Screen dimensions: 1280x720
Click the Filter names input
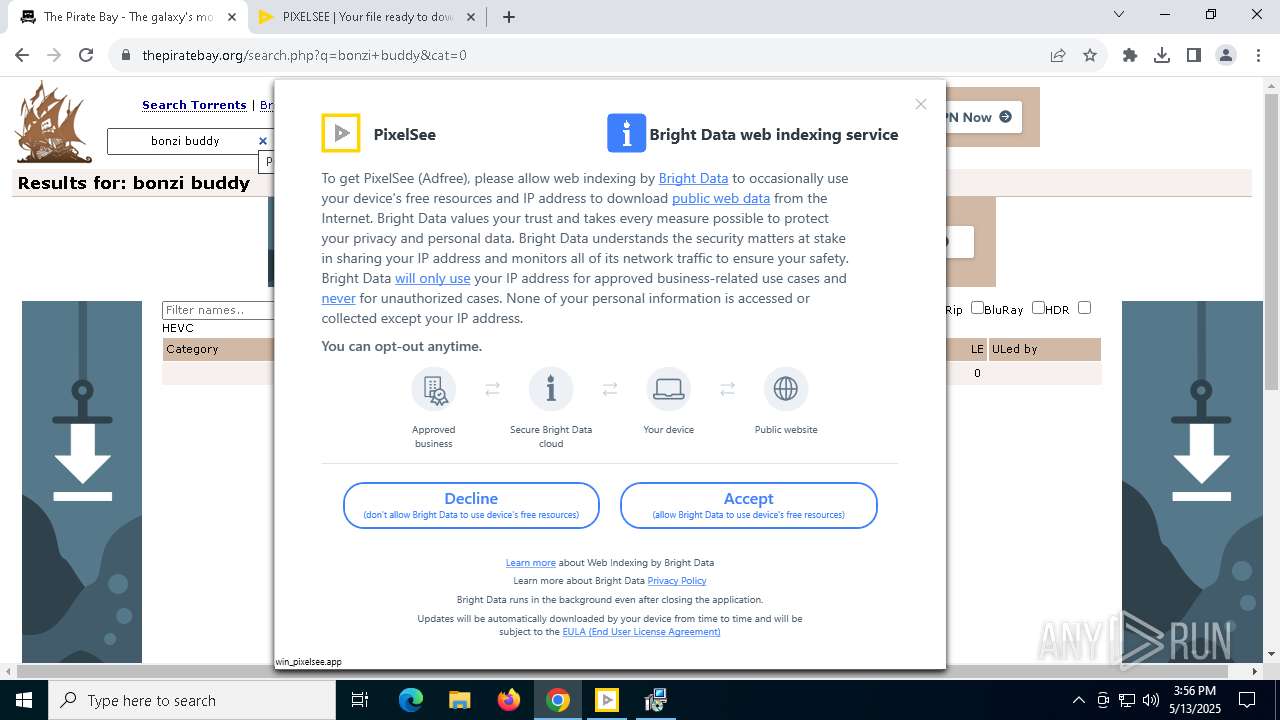pyautogui.click(x=218, y=310)
